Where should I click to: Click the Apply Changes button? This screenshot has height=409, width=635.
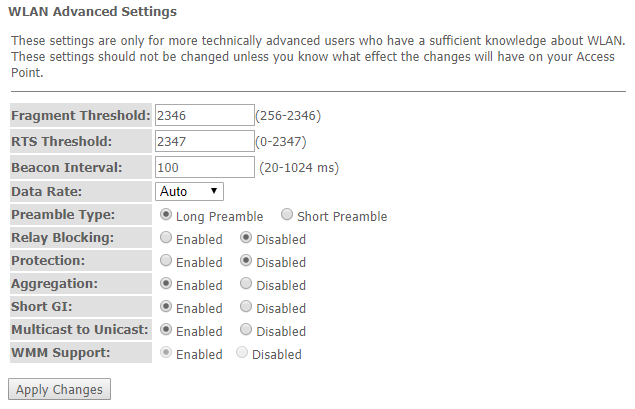click(59, 389)
